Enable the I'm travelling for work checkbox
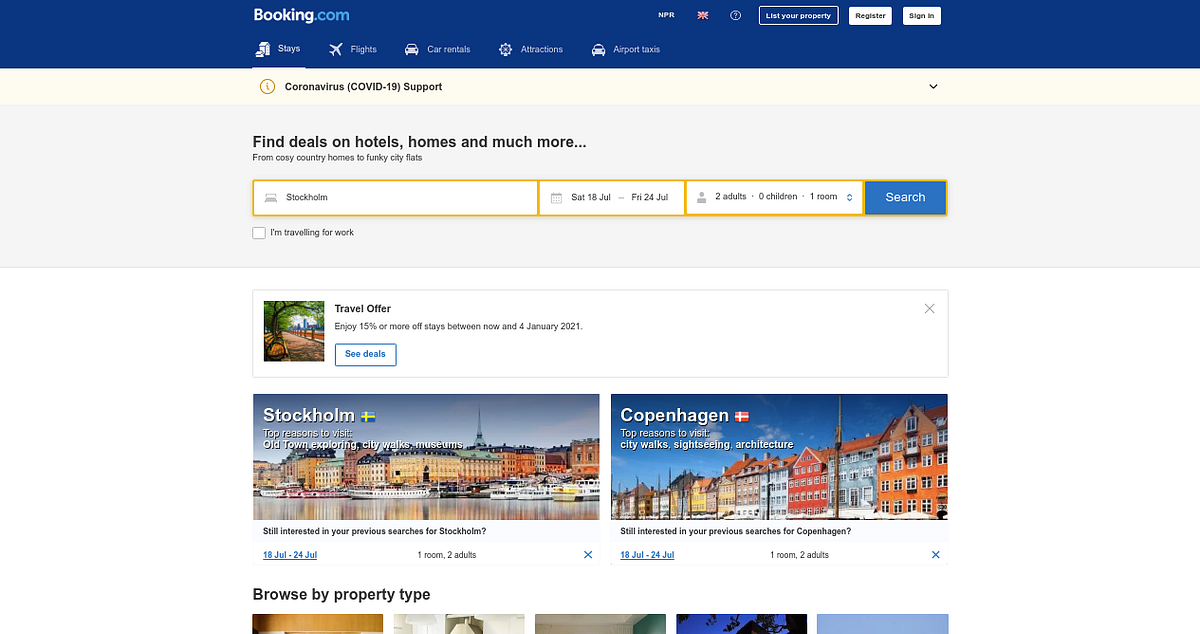Viewport: 1200px width, 634px height. (258, 232)
